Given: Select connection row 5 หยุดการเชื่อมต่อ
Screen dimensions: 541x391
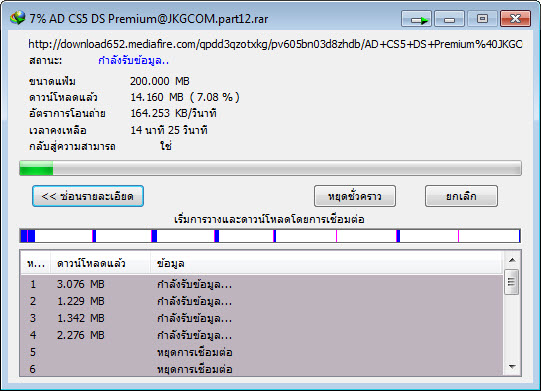Looking at the screenshot, I should coord(261,352).
